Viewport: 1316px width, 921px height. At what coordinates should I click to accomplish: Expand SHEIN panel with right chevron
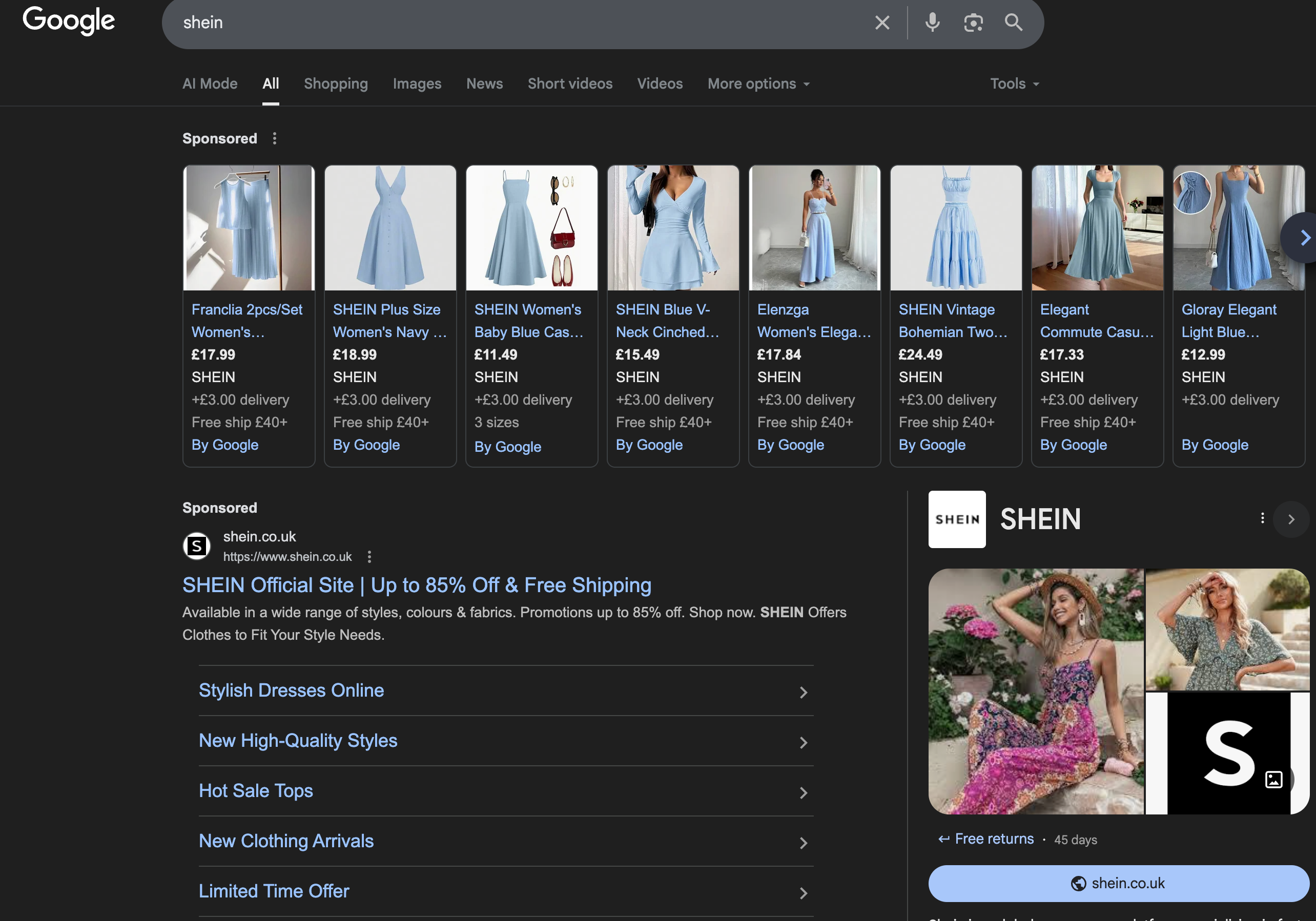(1291, 519)
